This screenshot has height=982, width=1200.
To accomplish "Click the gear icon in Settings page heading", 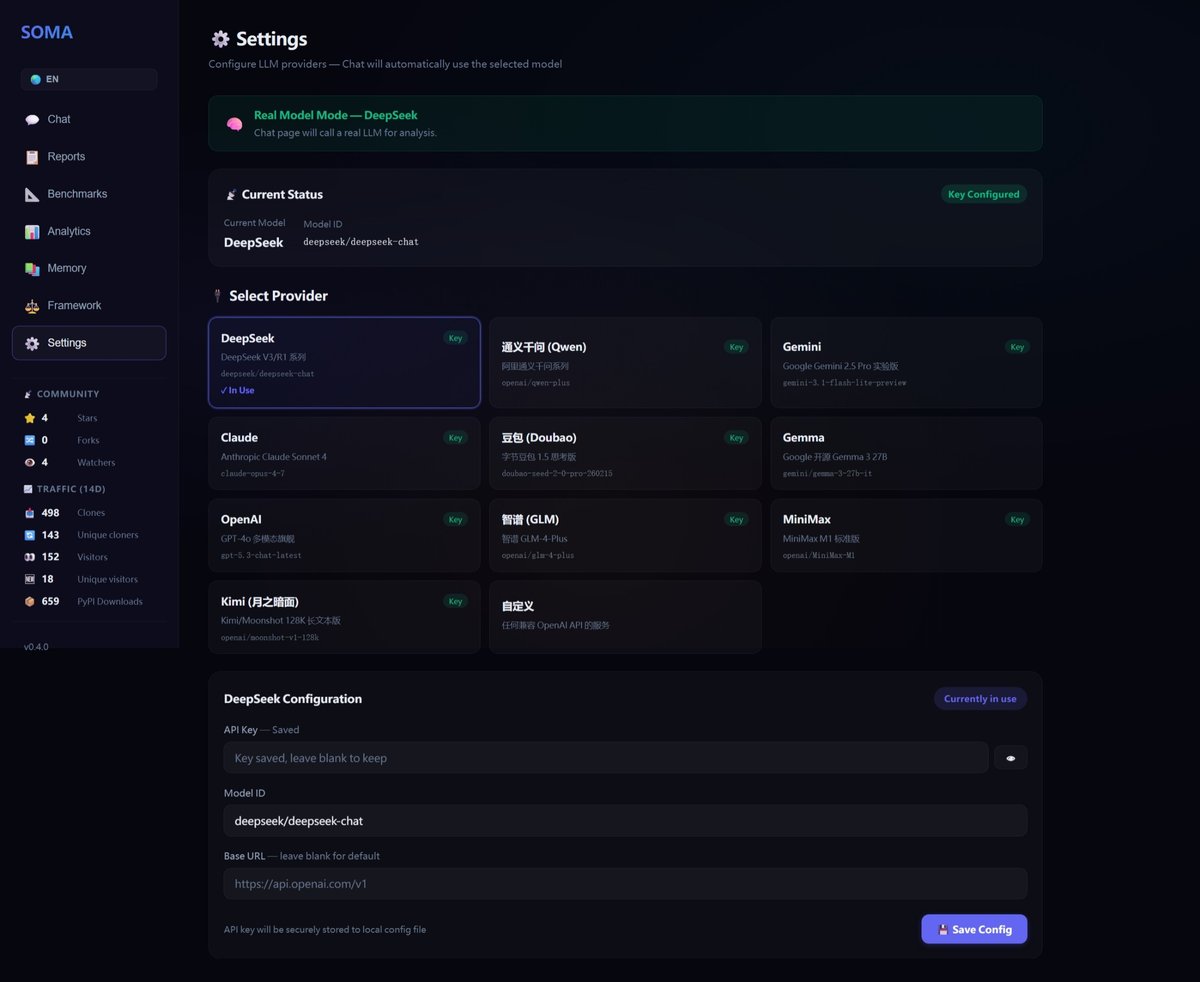I will click(220, 39).
